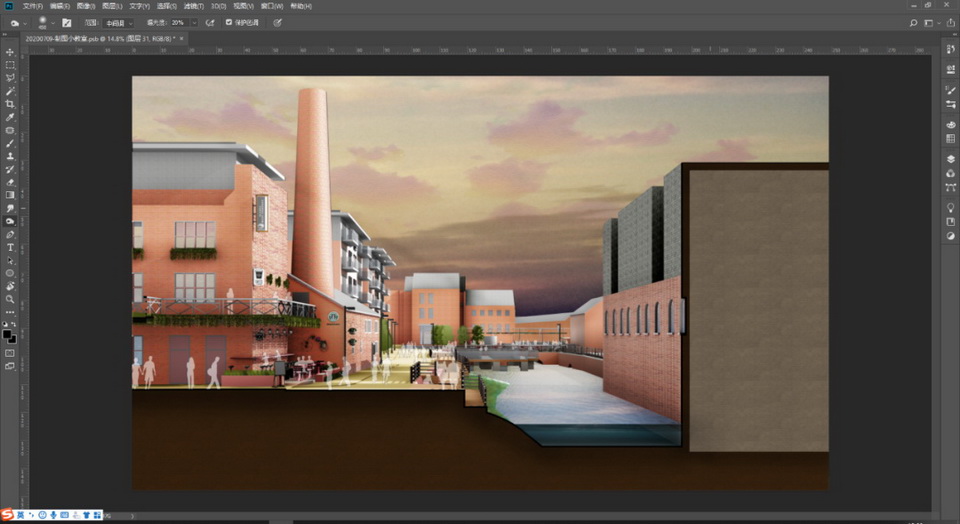The width and height of the screenshot is (960, 524).
Task: Close the 20200709 document tab
Action: [x=181, y=38]
